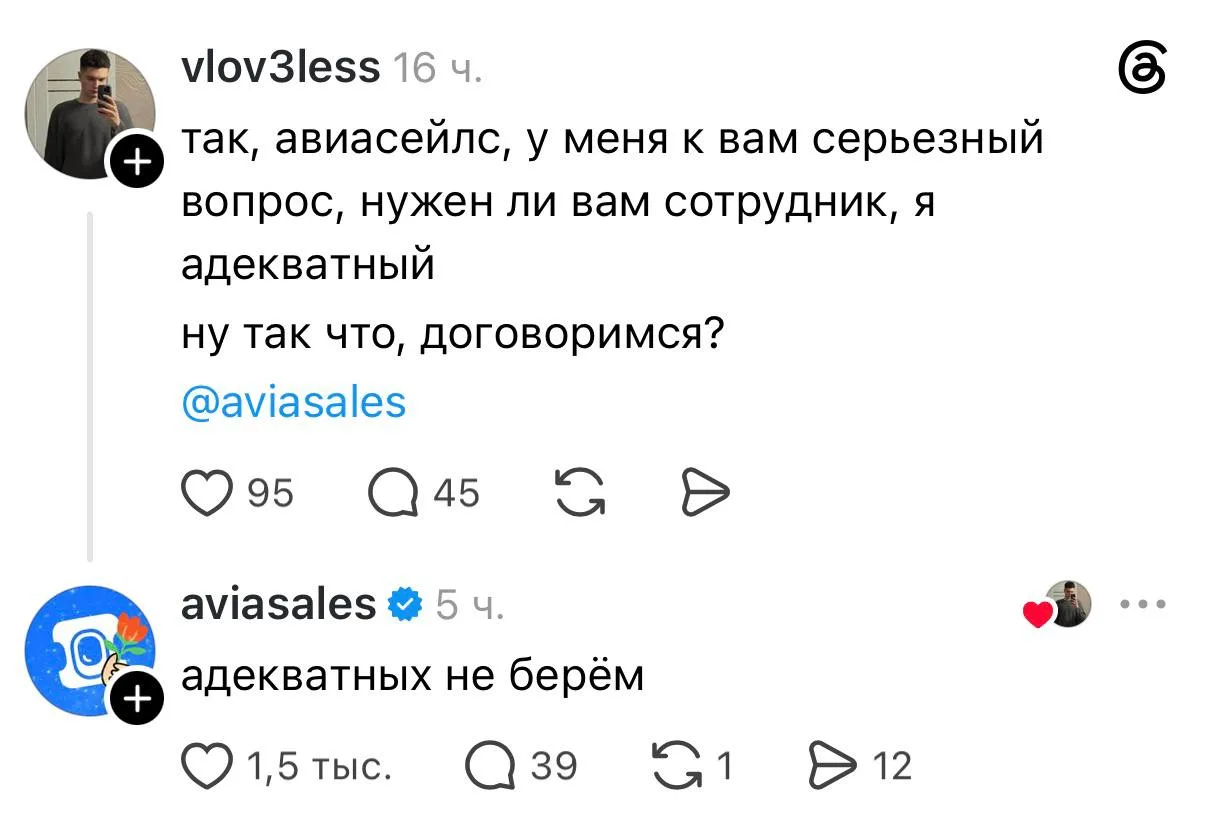Like the vlov3less post with the heart icon

click(206, 493)
